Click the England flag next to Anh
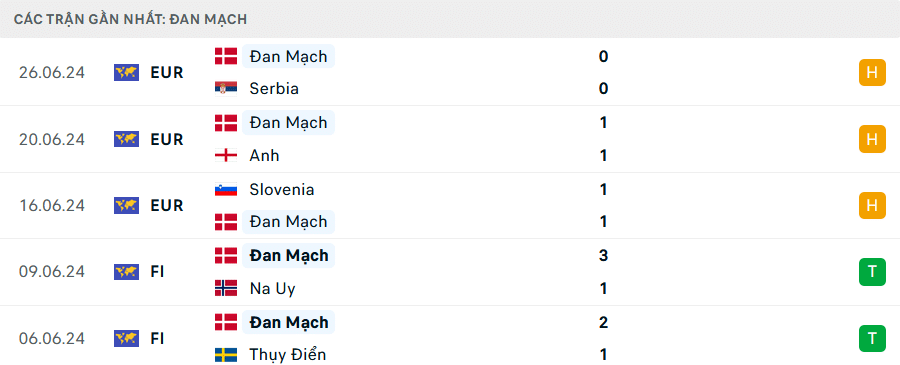 coord(226,155)
